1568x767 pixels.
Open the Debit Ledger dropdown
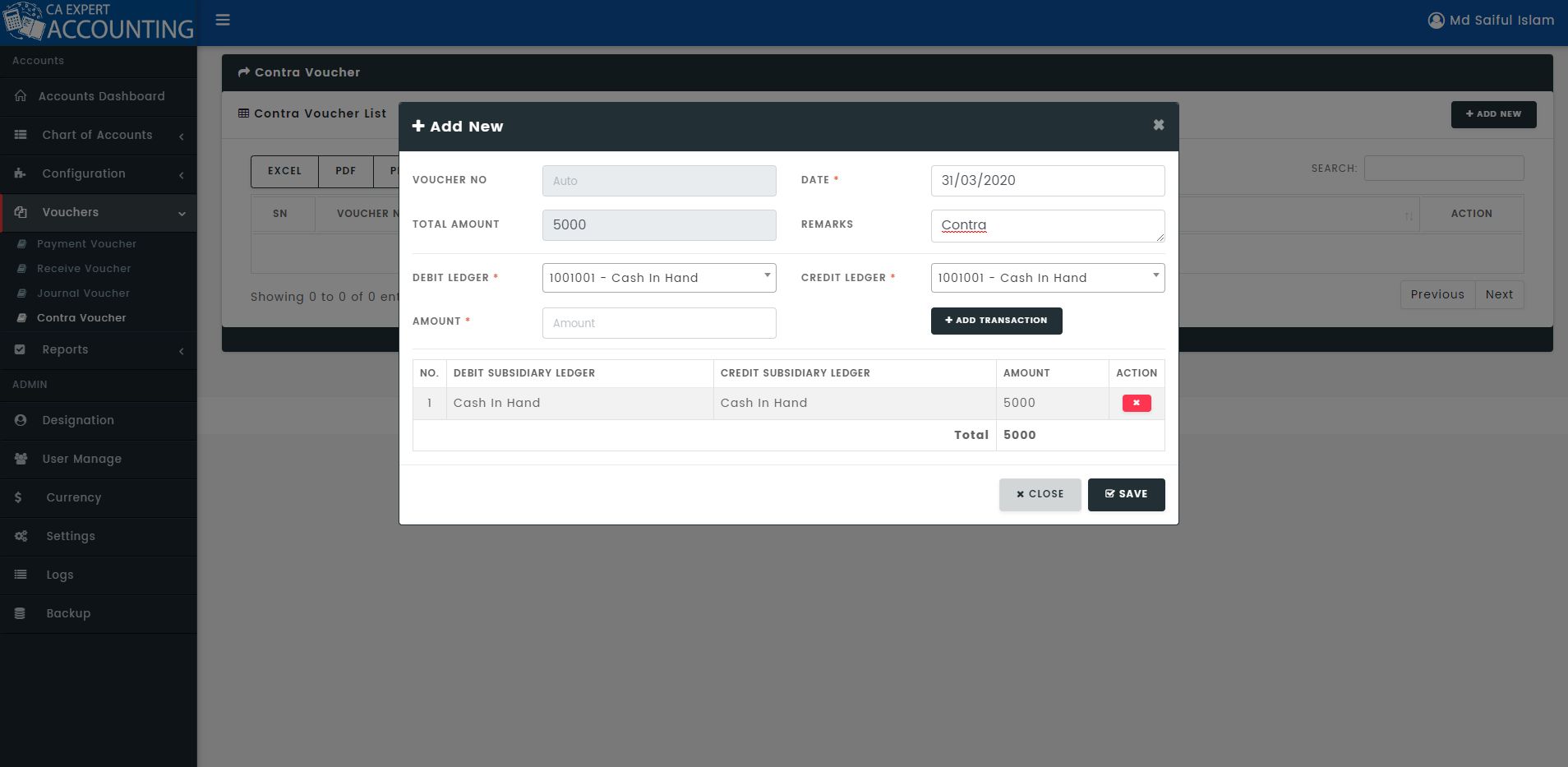click(659, 278)
